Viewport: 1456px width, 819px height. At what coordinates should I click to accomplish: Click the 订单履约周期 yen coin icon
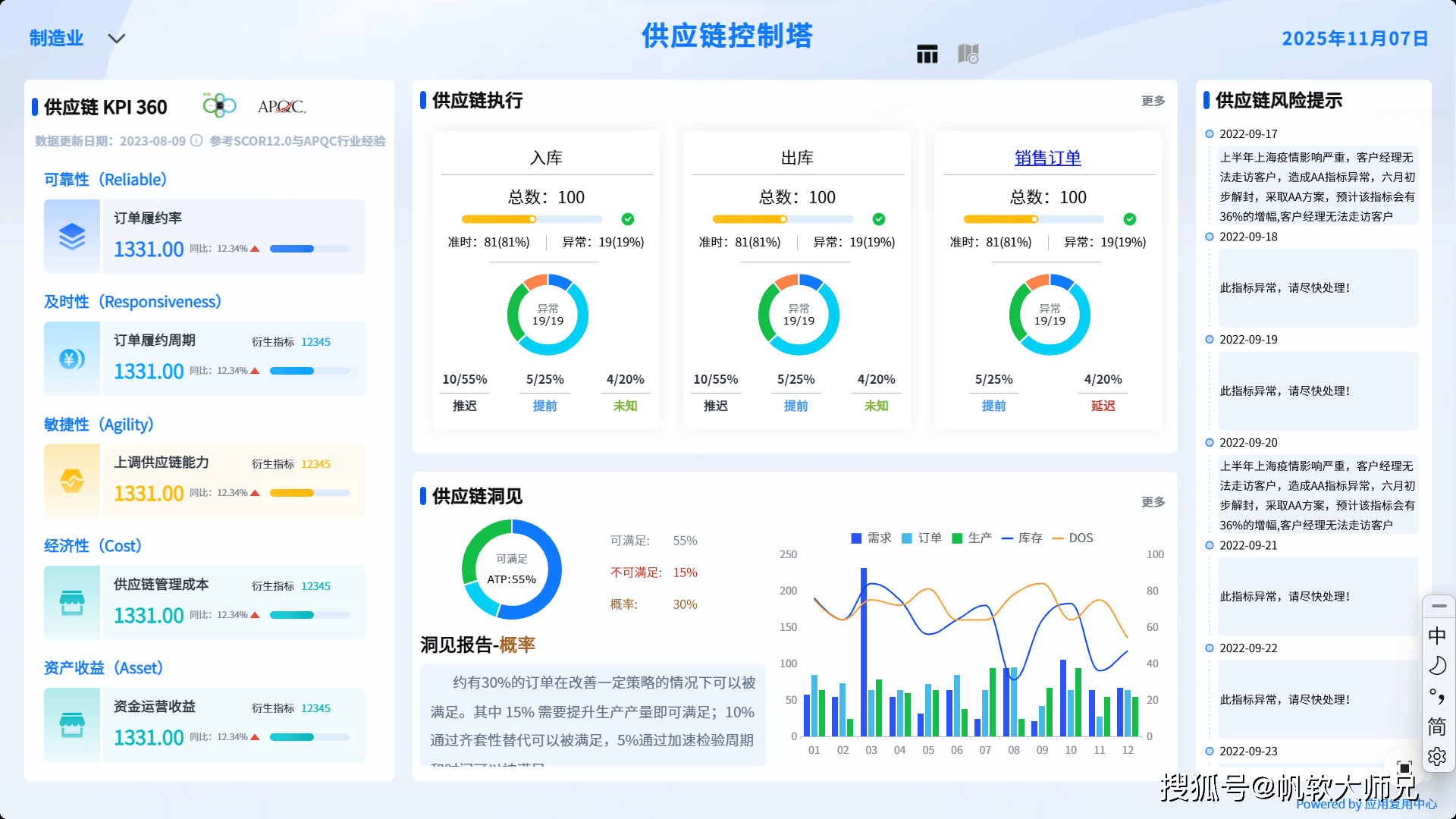(x=72, y=359)
